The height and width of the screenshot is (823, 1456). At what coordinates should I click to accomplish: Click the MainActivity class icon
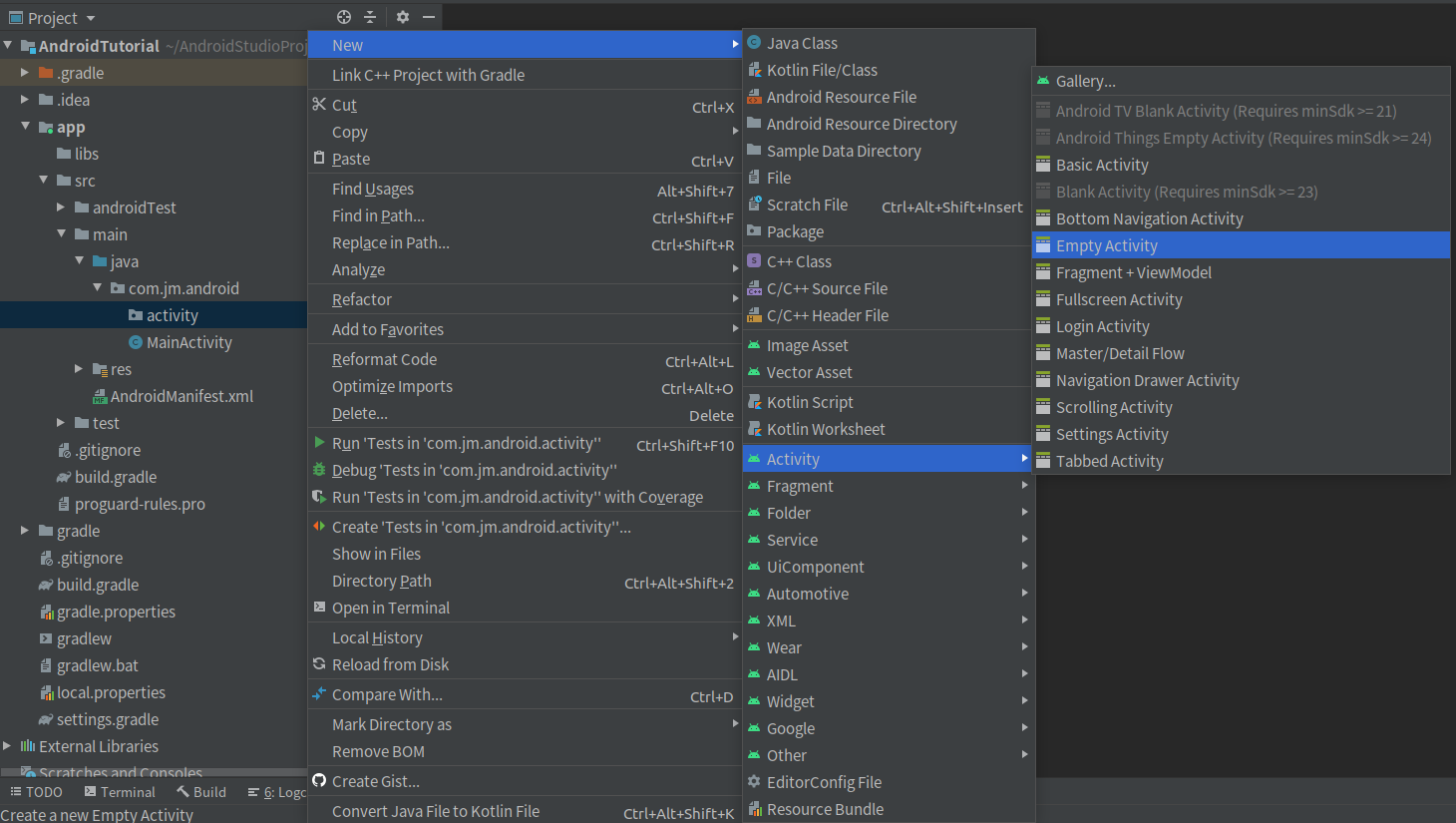click(x=136, y=342)
